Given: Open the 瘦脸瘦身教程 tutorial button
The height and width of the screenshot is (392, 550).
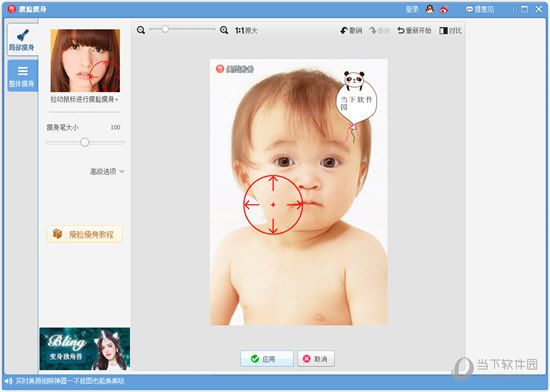Looking at the screenshot, I should pyautogui.click(x=85, y=234).
